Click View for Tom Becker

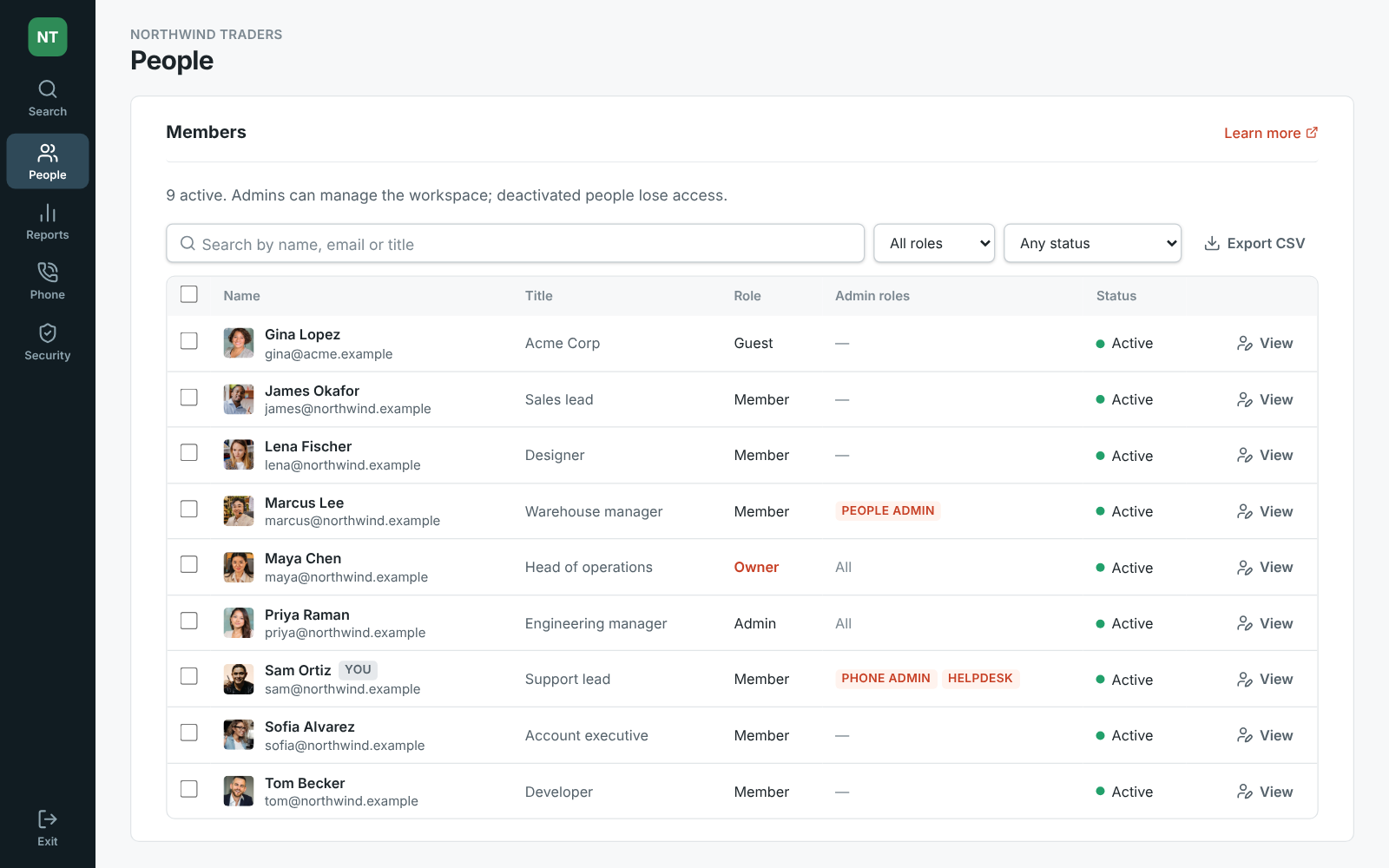[1265, 792]
